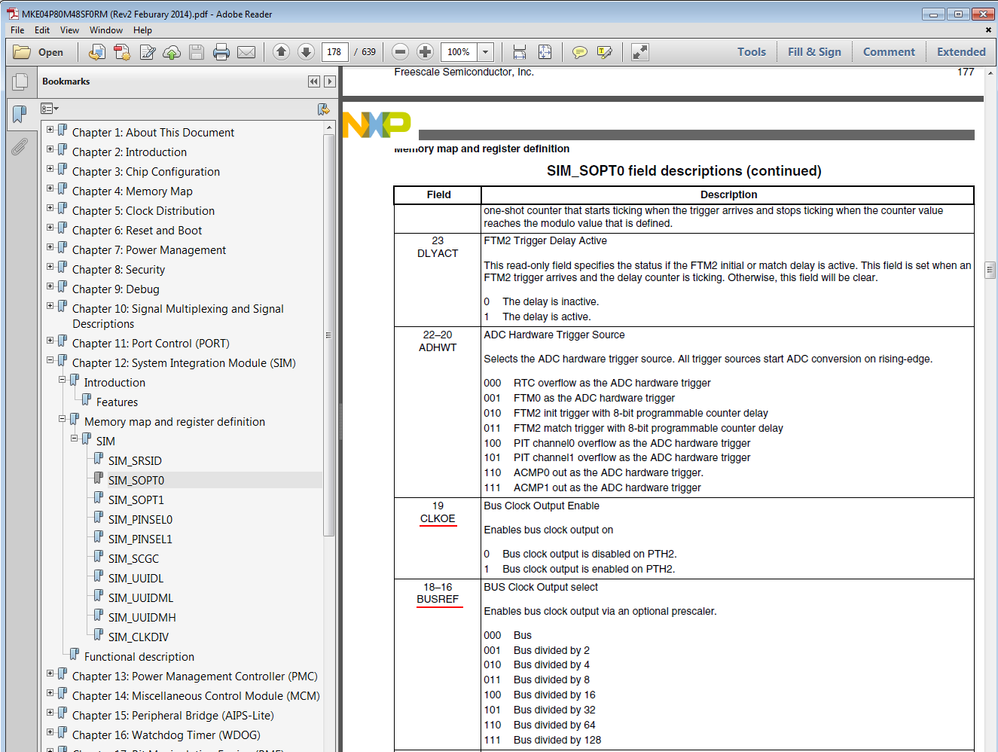Click the document vertical scrollbar thumb

coord(990,269)
